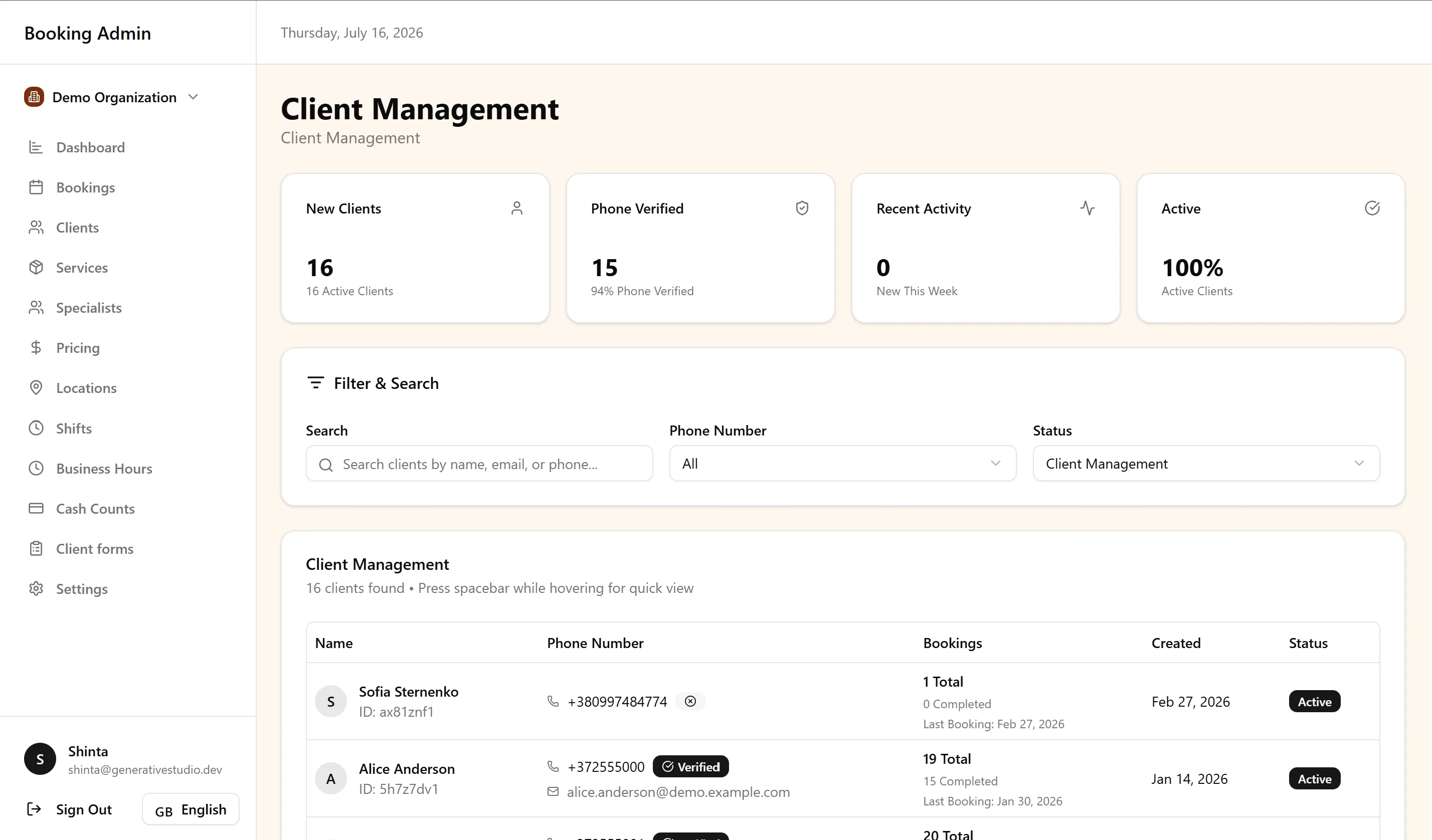
Task: Select the Alice Anderson name
Action: click(x=407, y=768)
